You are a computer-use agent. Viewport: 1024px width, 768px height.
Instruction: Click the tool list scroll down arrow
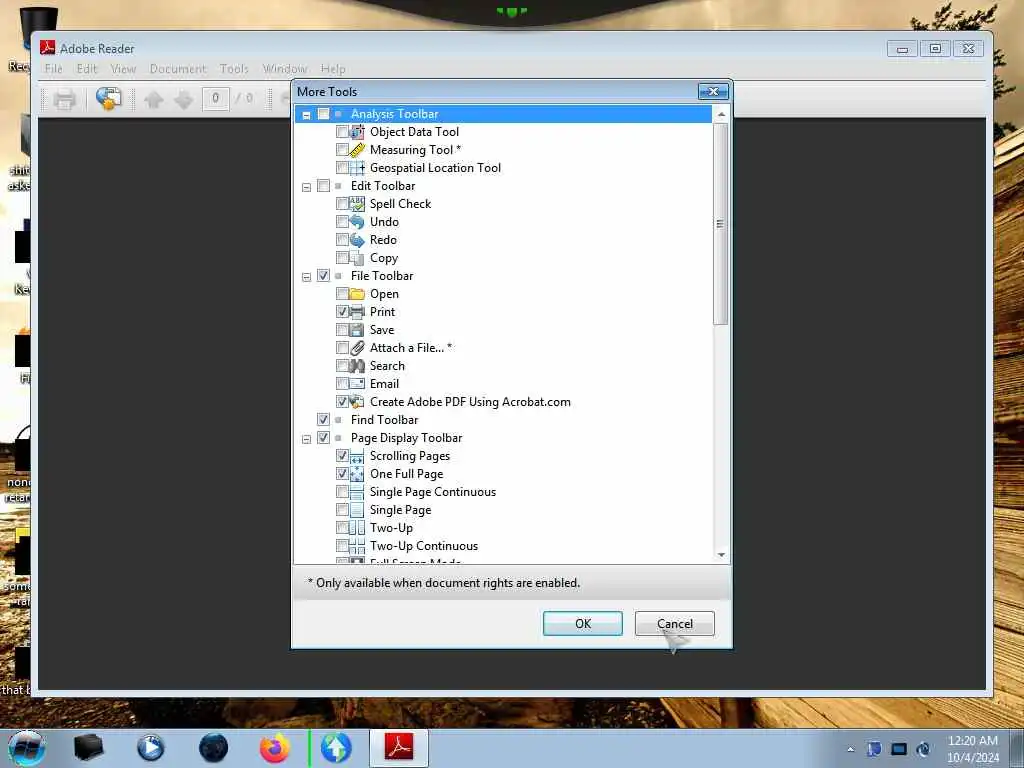pos(721,554)
